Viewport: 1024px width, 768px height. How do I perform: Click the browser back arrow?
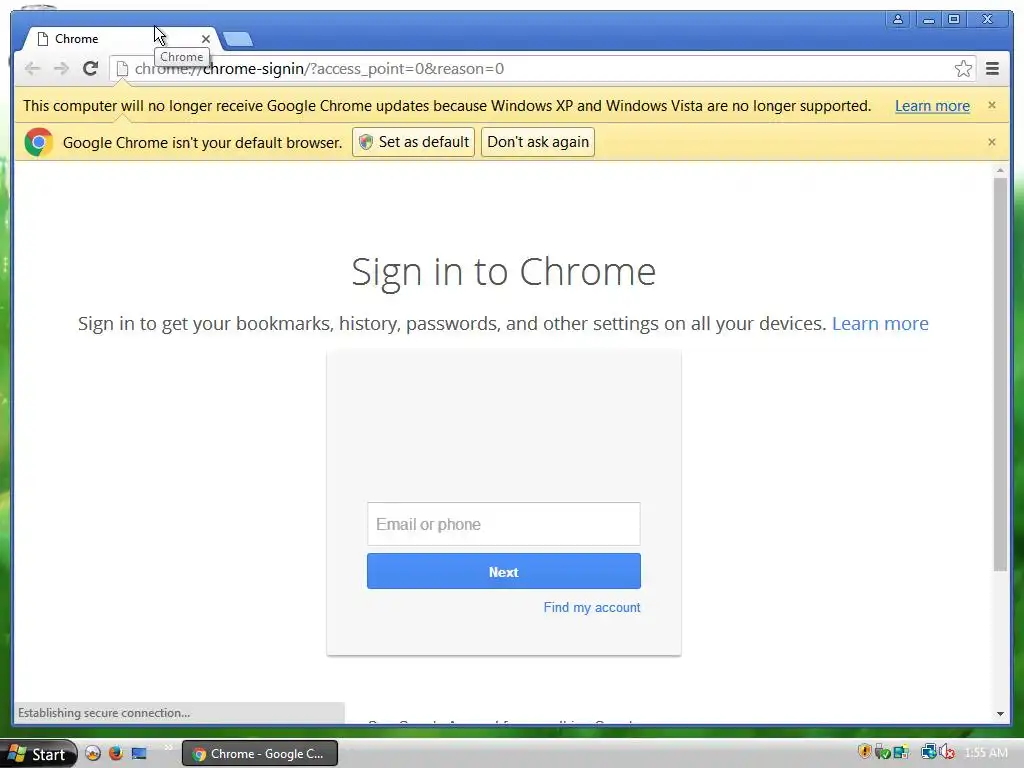32,69
